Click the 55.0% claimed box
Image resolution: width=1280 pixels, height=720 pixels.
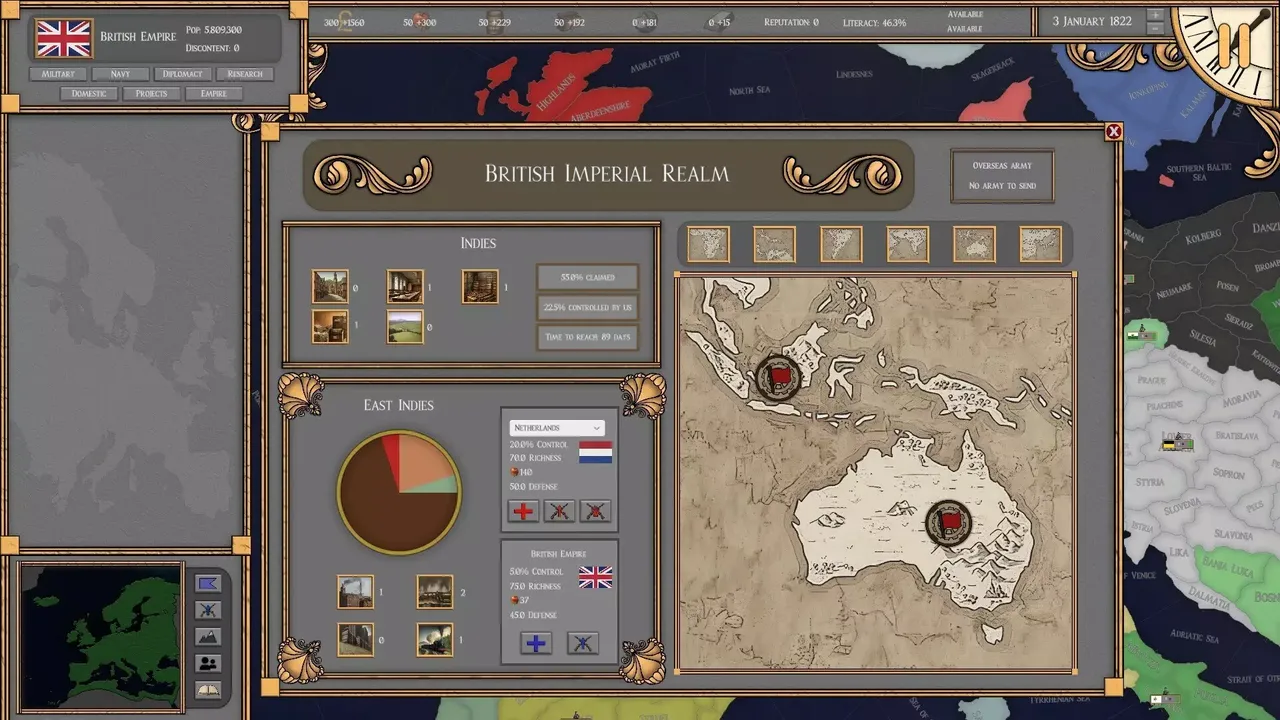[x=587, y=277]
